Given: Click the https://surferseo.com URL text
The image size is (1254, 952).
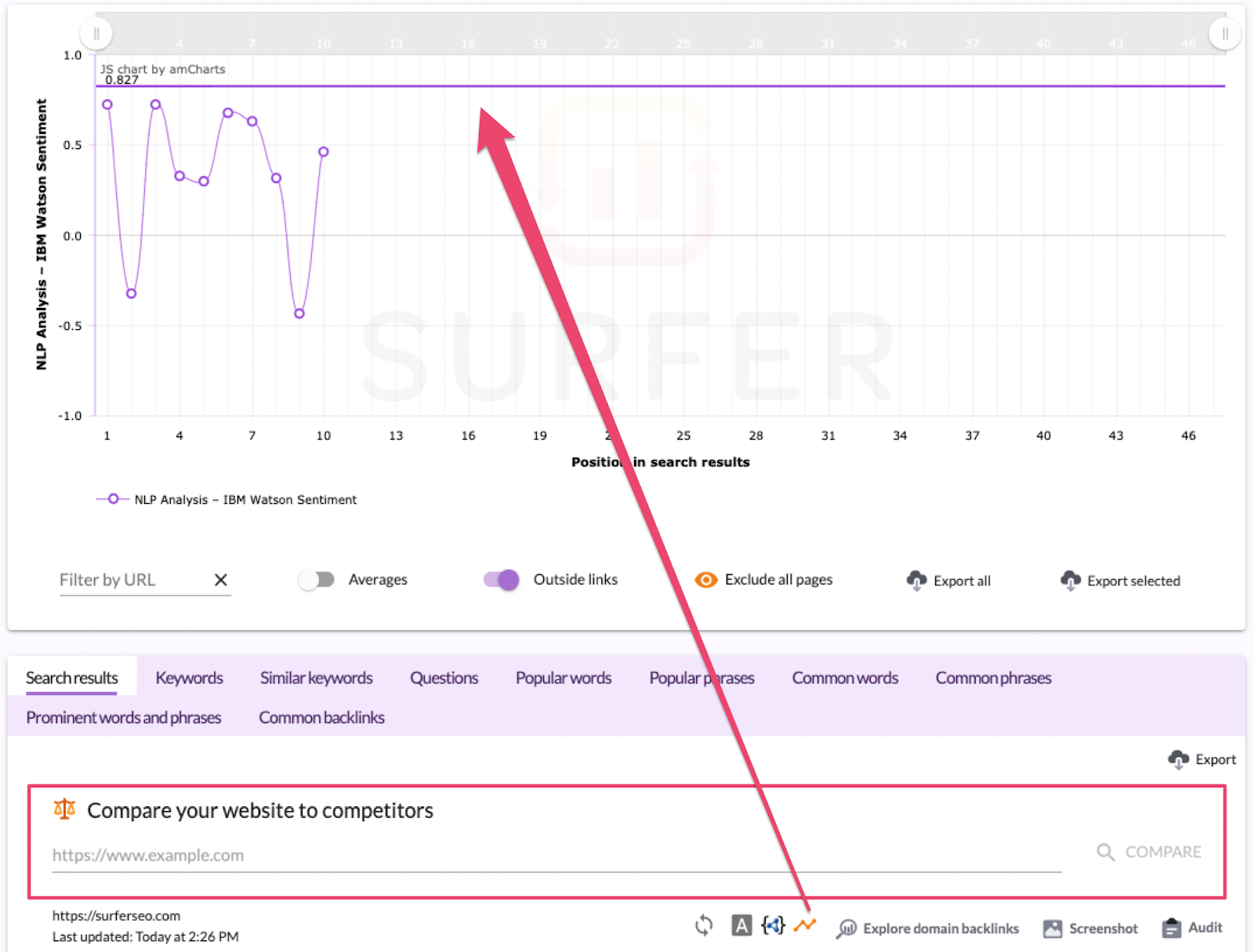Looking at the screenshot, I should 116,915.
